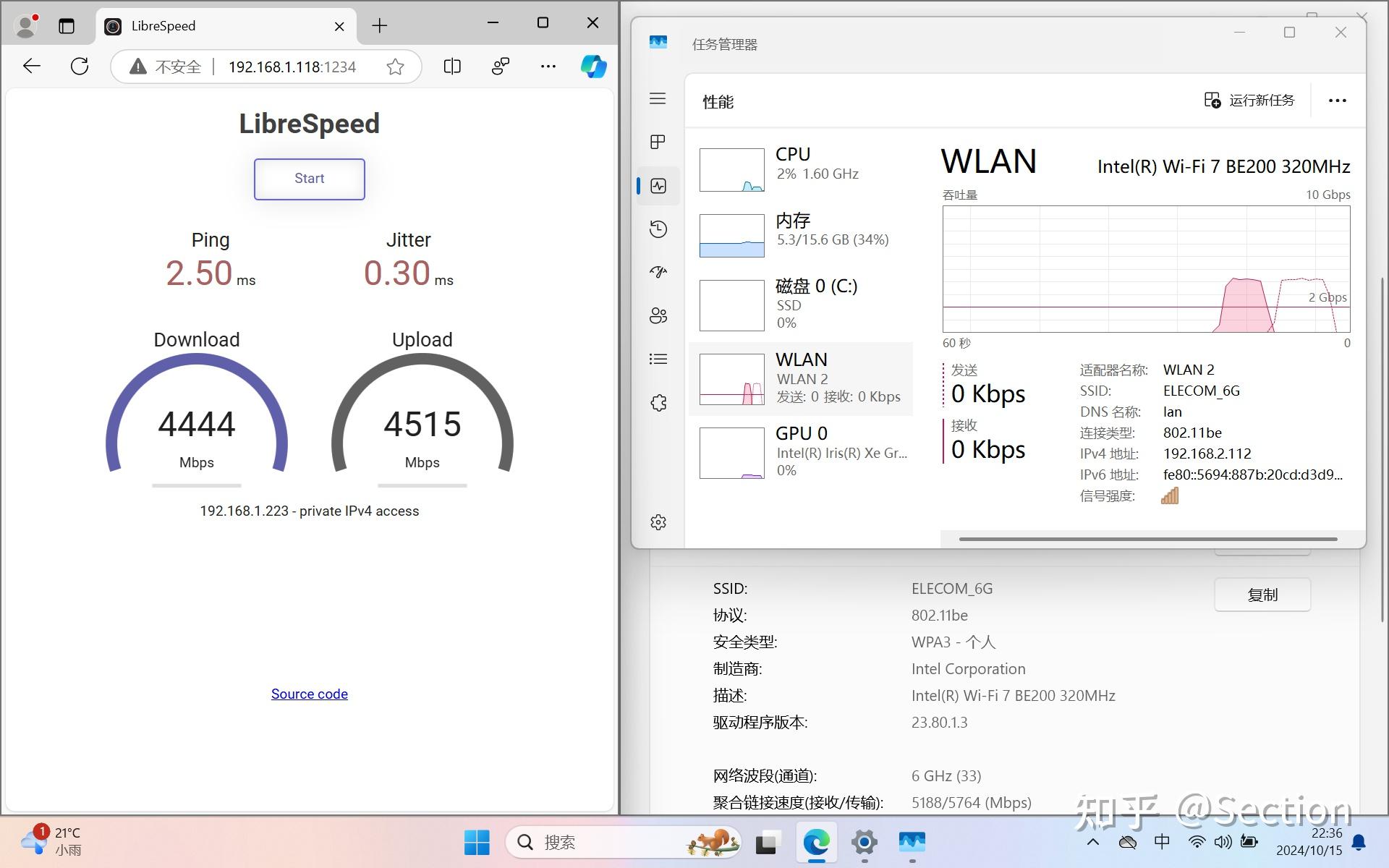Image resolution: width=1389 pixels, height=868 pixels.
Task: Open the Users view in Task Manager
Action: pyautogui.click(x=657, y=315)
